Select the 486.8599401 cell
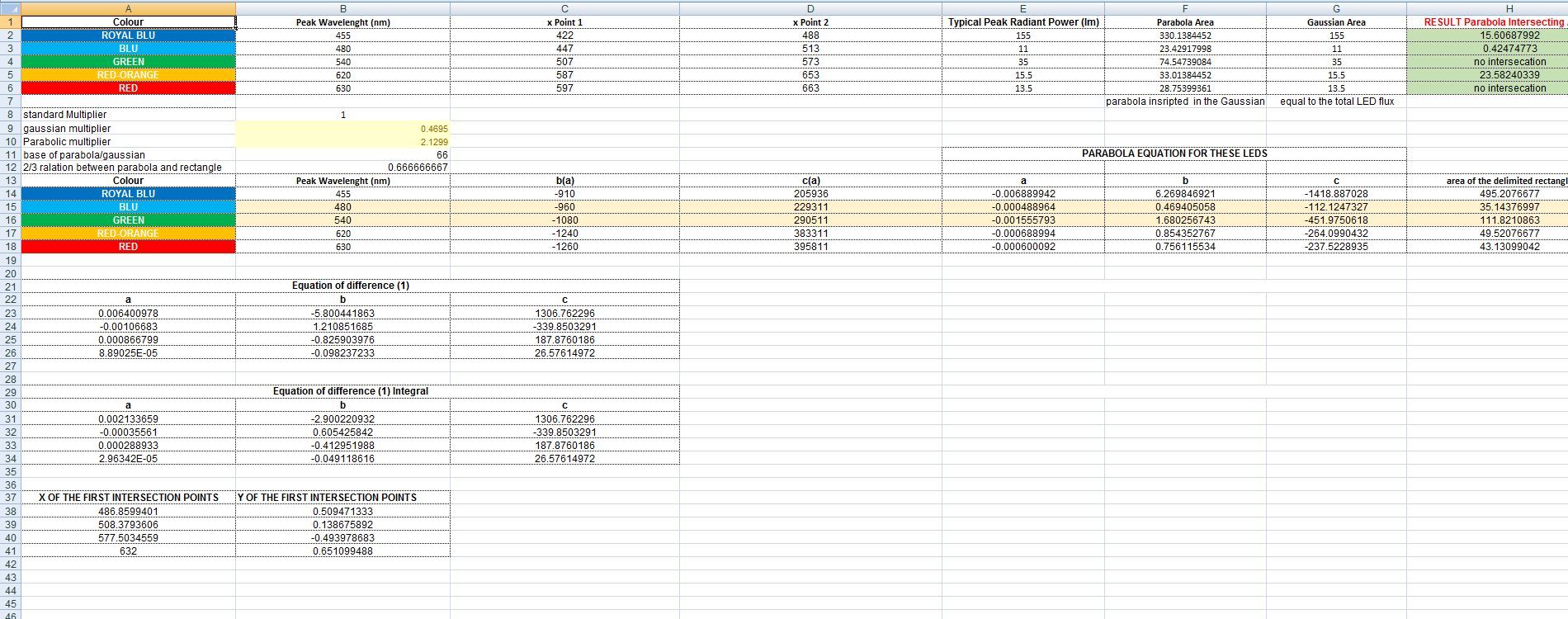This screenshot has height=619, width=1568. [x=128, y=512]
